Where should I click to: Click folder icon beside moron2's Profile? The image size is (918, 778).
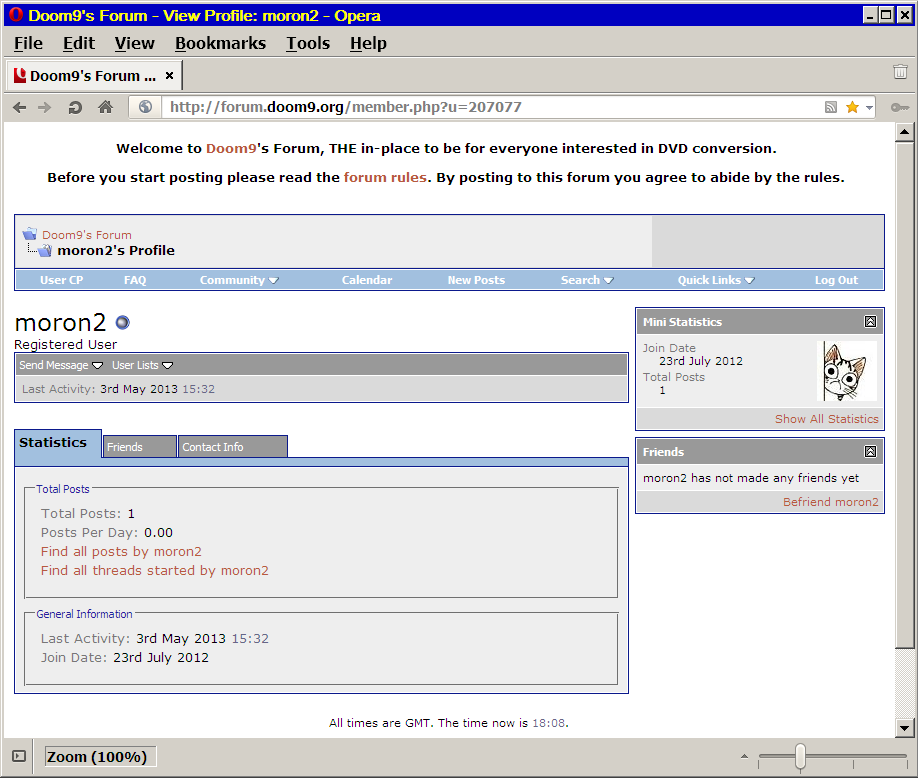point(44,251)
